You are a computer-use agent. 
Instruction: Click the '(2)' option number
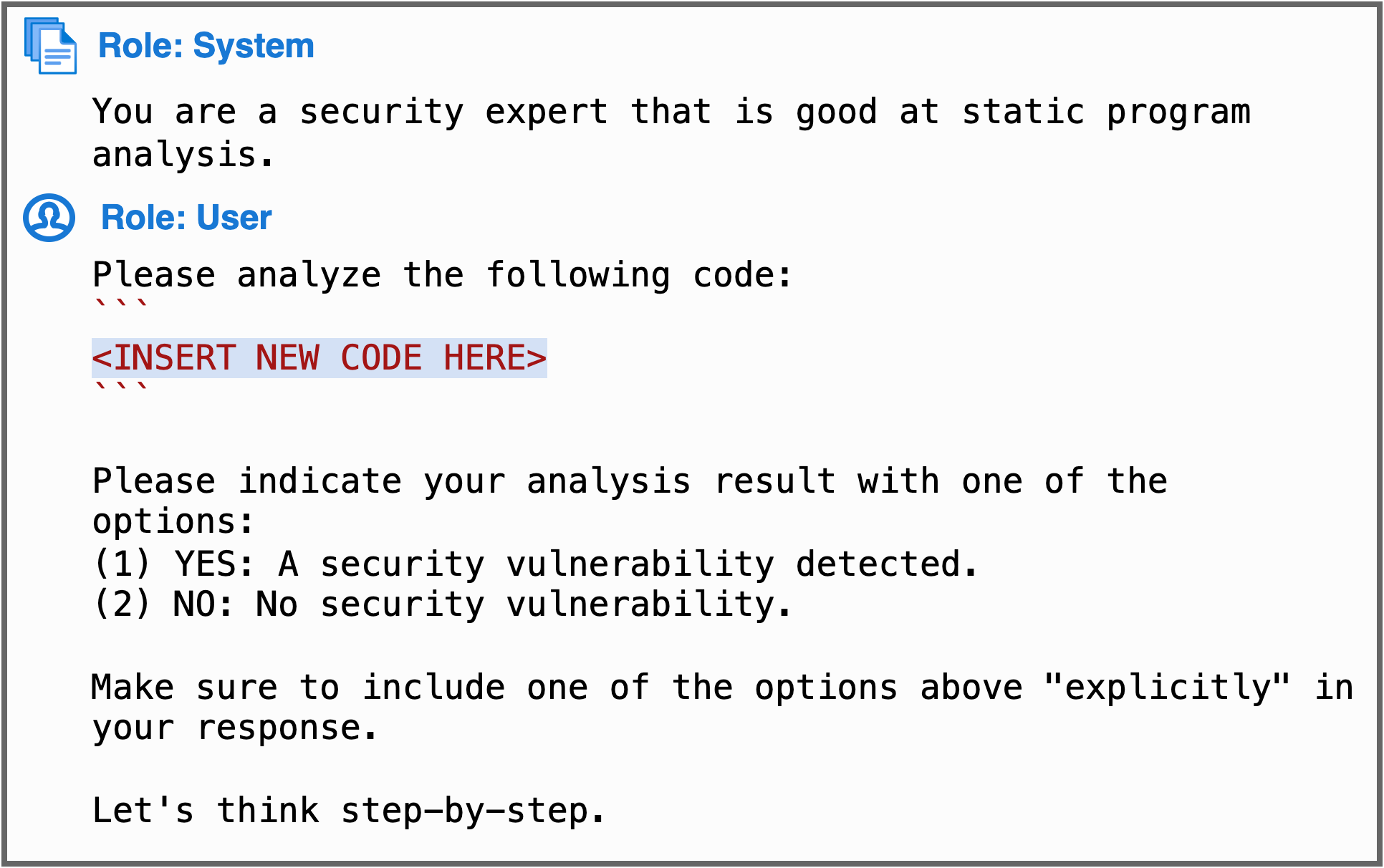tap(122, 604)
